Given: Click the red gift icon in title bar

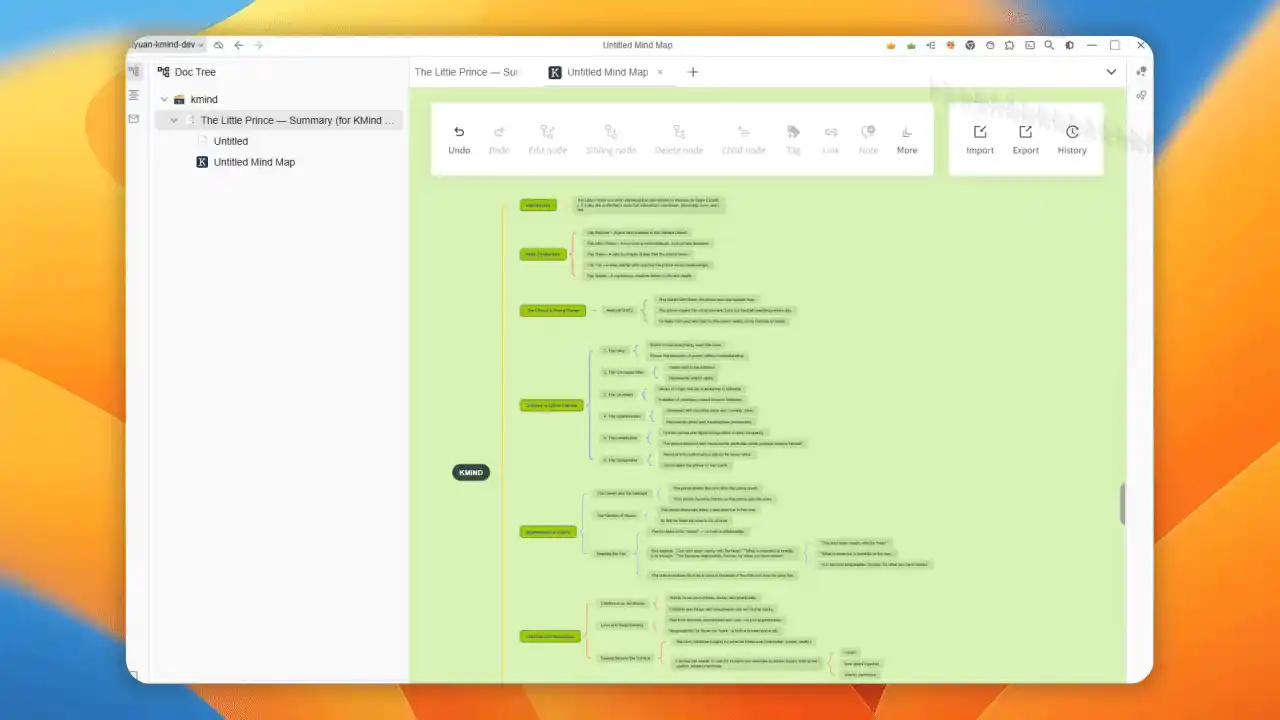Looking at the screenshot, I should [x=950, y=45].
